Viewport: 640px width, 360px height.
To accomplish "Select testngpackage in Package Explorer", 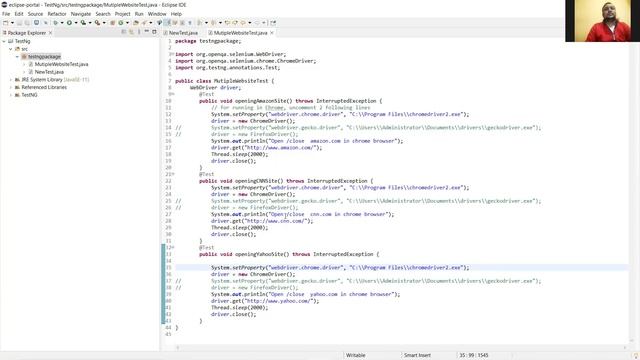I will click(44, 57).
